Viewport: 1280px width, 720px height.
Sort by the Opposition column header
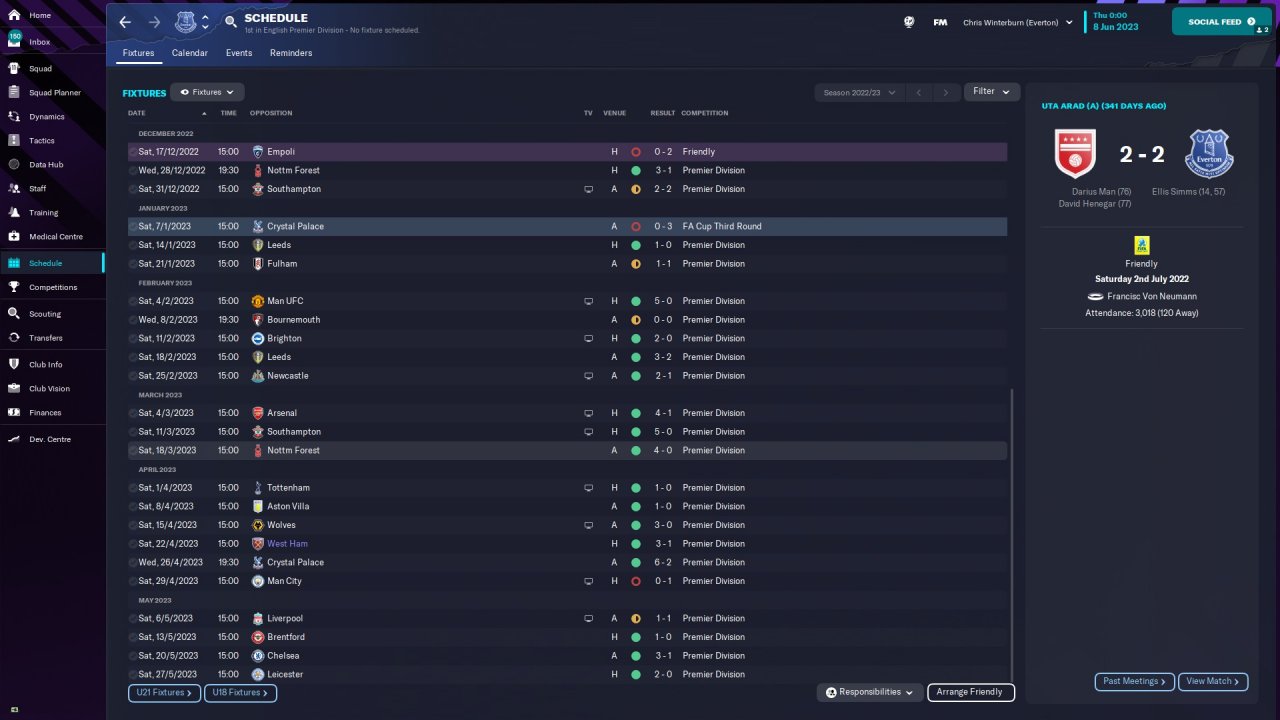(272, 113)
